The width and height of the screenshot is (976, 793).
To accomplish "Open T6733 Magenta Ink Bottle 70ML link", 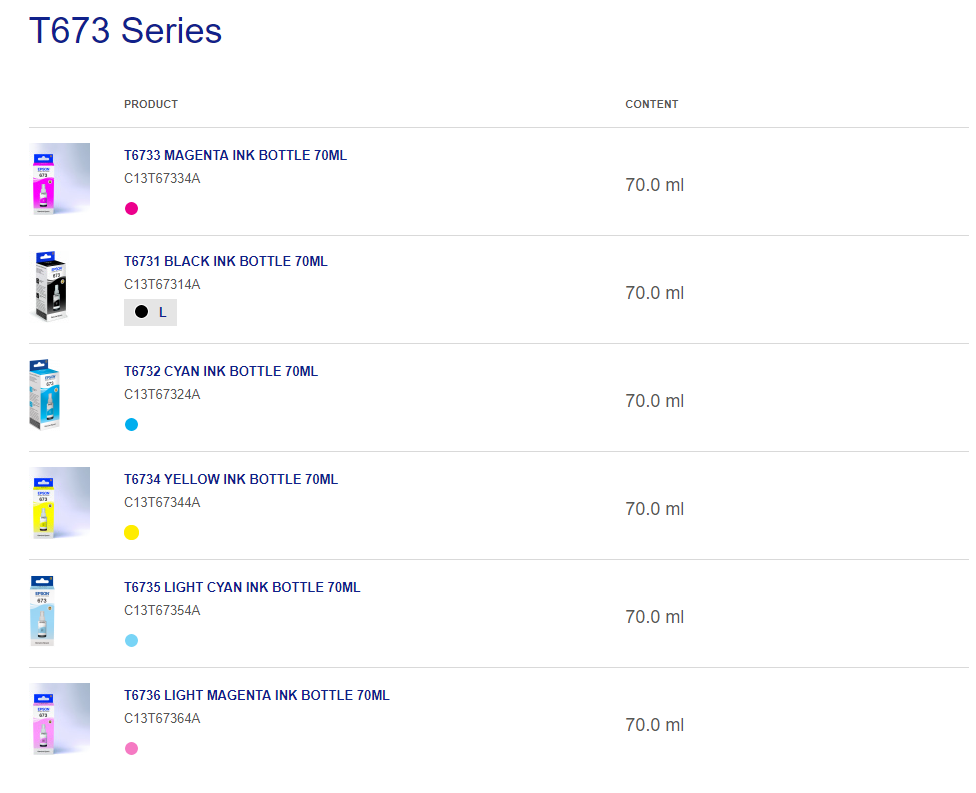I will pos(235,156).
